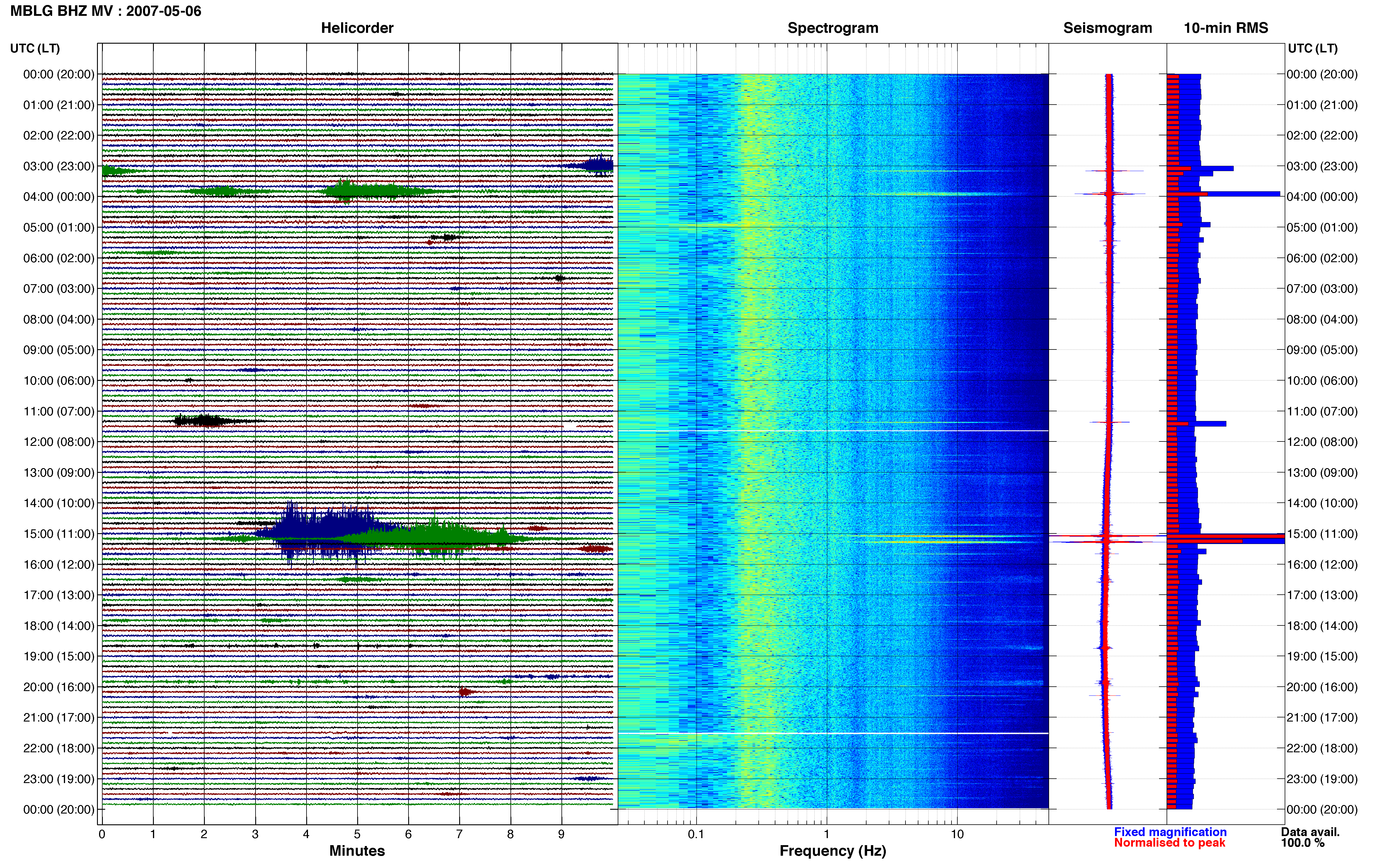The width and height of the screenshot is (1389, 868).
Task: Click the '0.1' frequency tick label
Action: [x=696, y=834]
